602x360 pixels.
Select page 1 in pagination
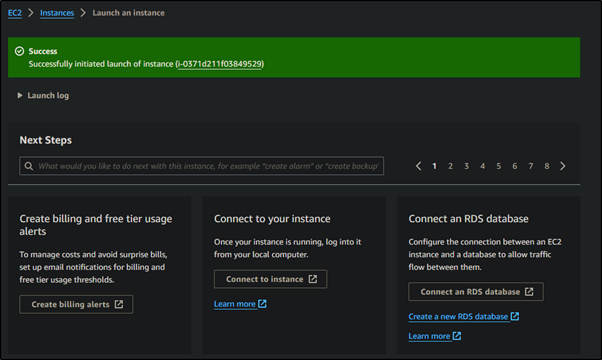click(x=434, y=166)
